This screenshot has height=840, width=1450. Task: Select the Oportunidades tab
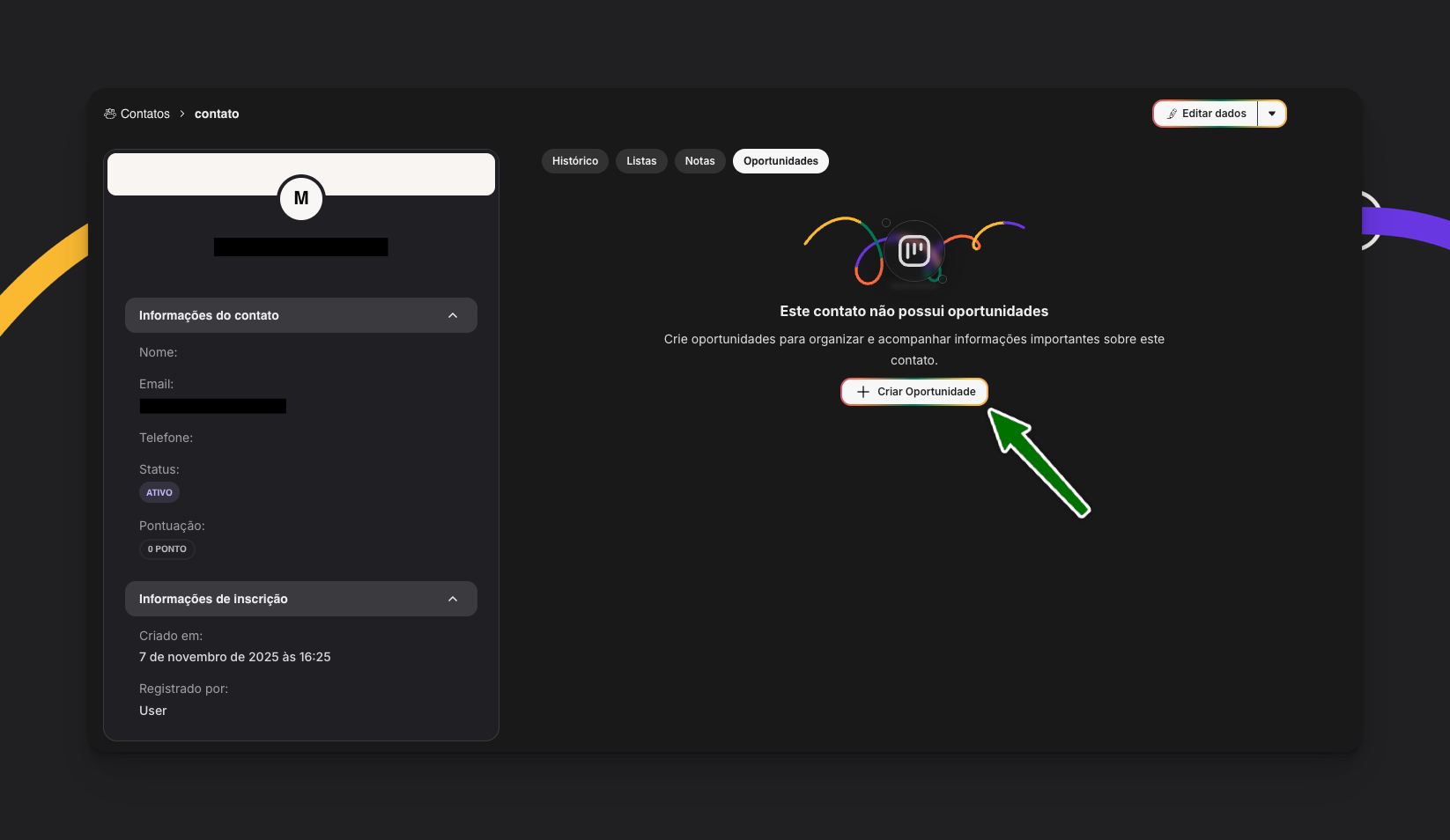[x=780, y=161]
